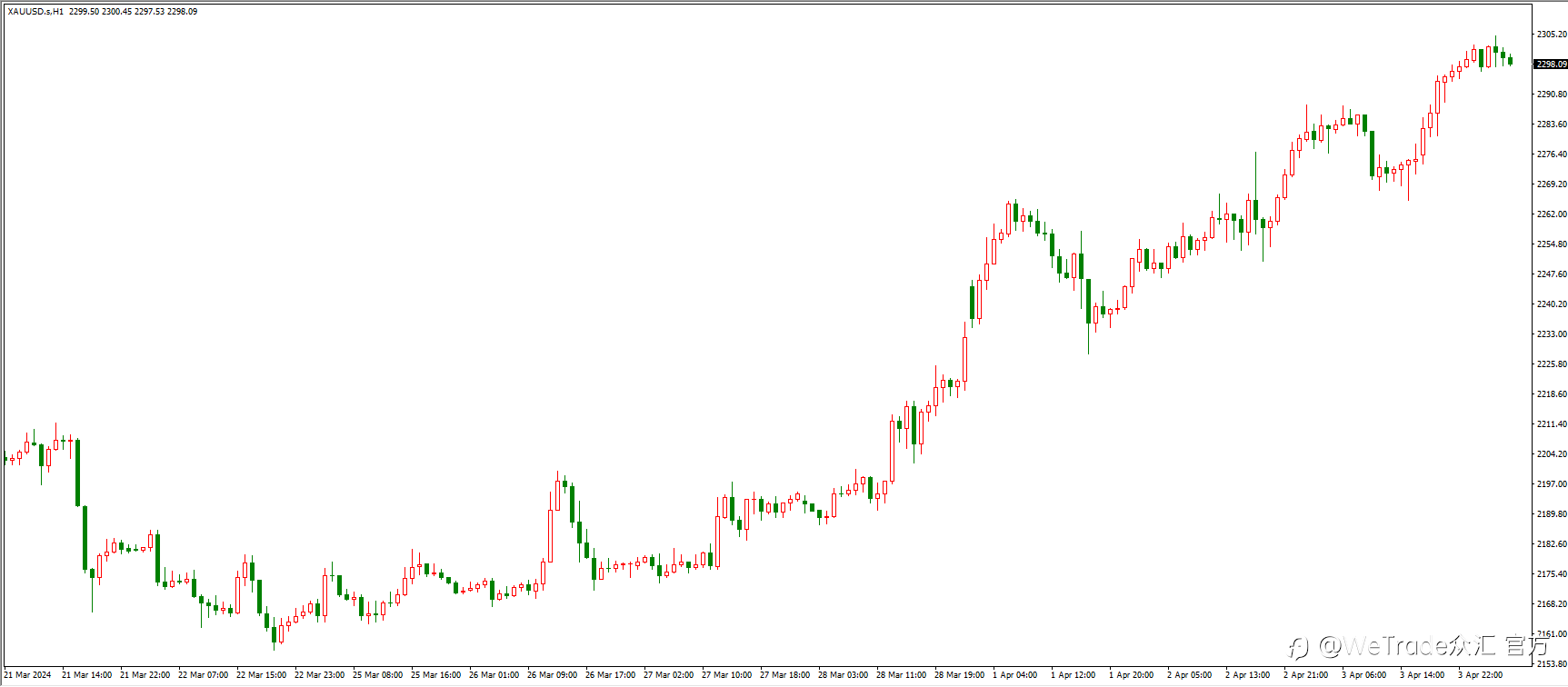Click the 27 Mar 10:00 time label

[726, 675]
